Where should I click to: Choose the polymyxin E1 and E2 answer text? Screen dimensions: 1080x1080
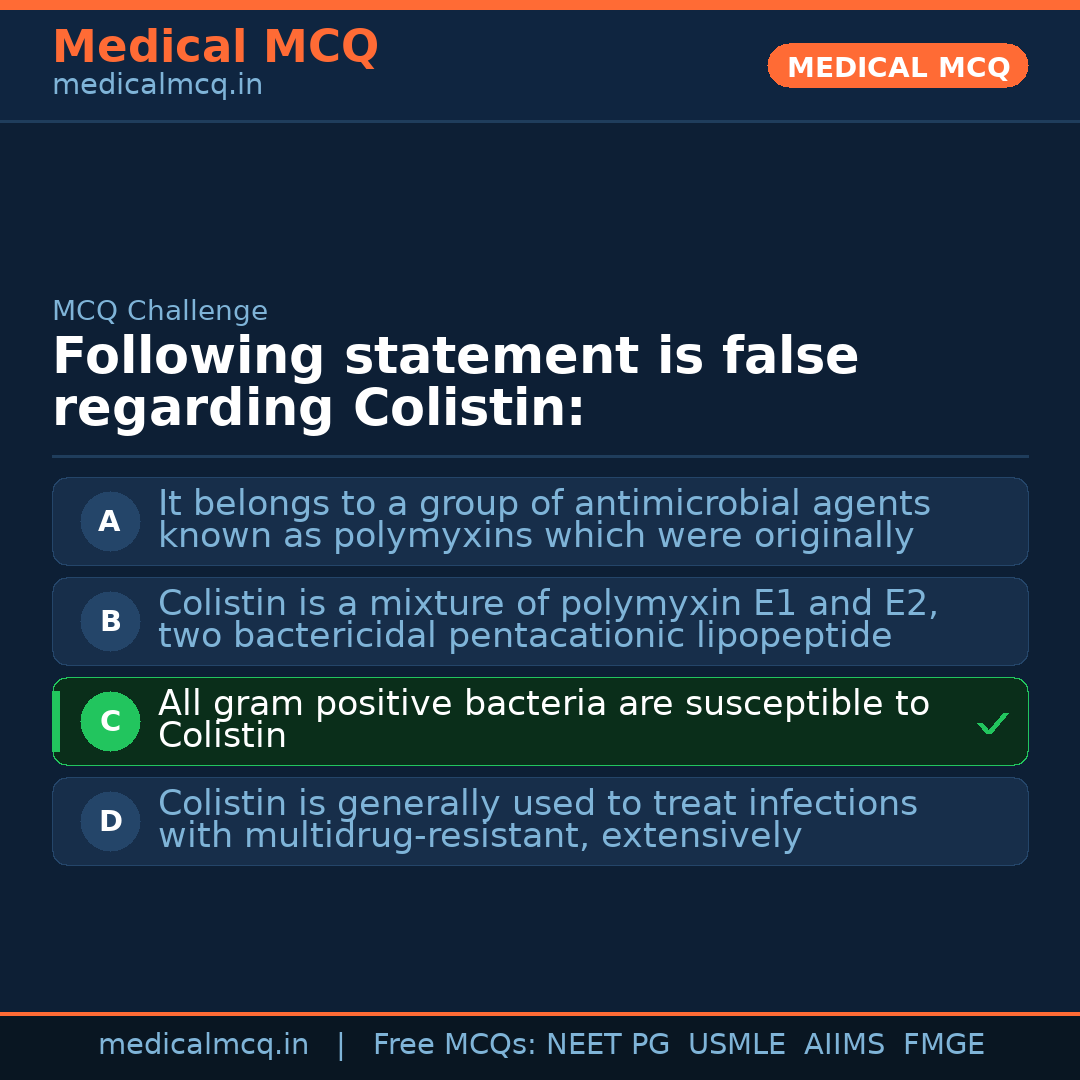tap(547, 620)
